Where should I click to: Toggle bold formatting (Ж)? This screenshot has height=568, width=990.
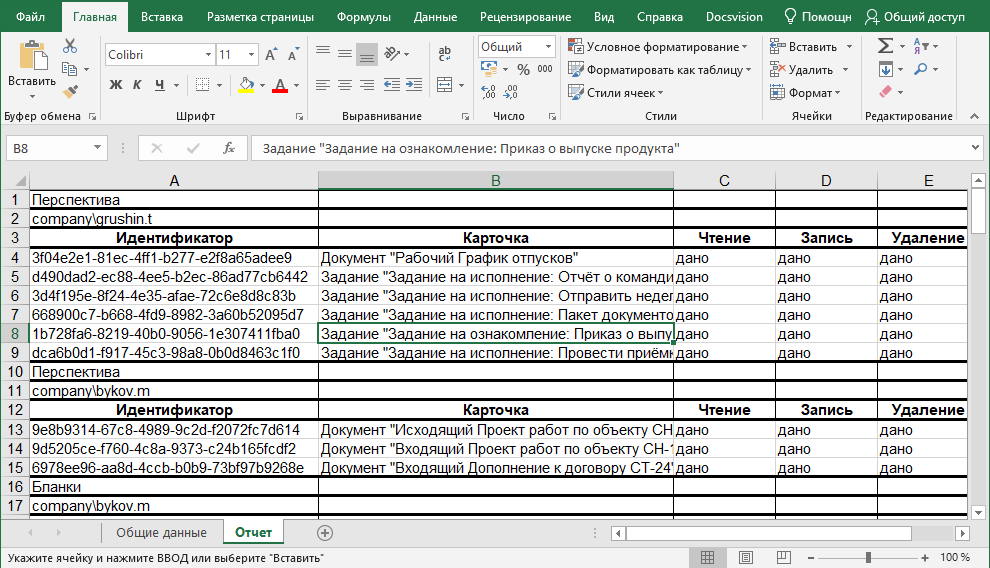[116, 85]
